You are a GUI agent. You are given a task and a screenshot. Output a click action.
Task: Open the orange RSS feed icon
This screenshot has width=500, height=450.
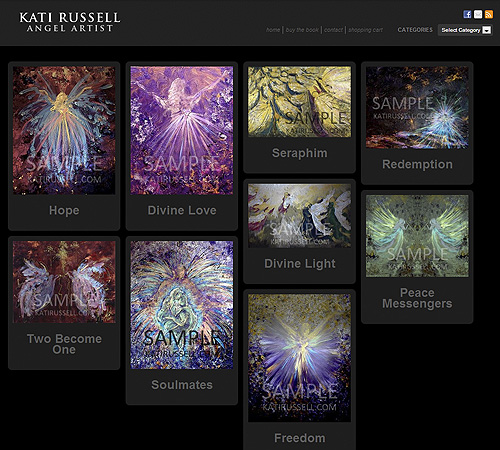coord(489,14)
